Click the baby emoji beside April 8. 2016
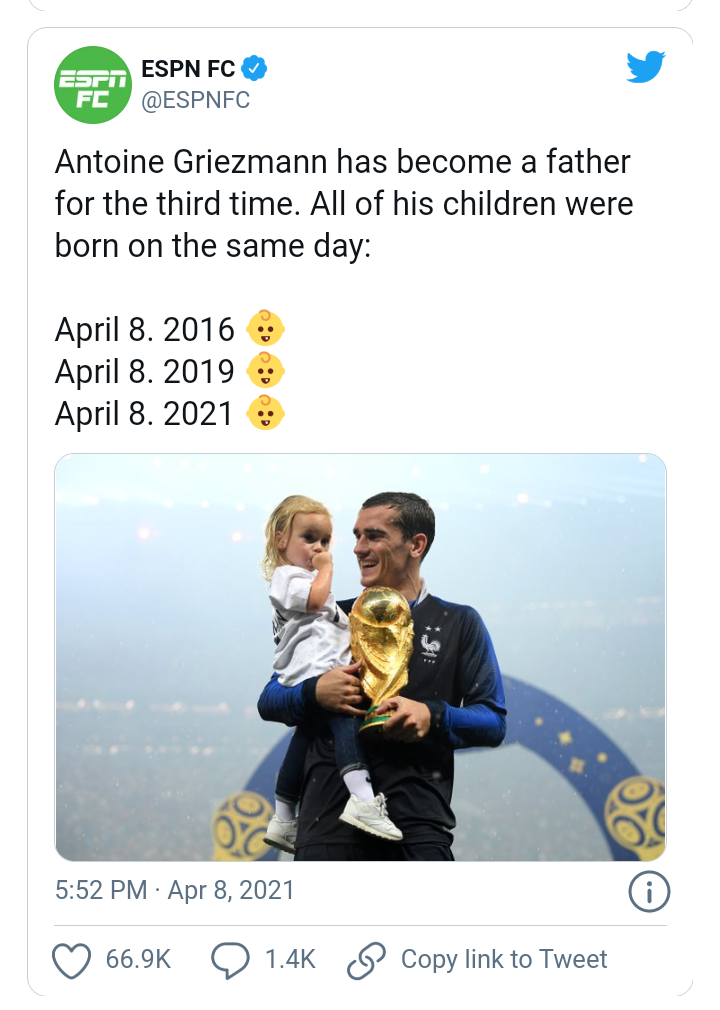 [x=266, y=329]
